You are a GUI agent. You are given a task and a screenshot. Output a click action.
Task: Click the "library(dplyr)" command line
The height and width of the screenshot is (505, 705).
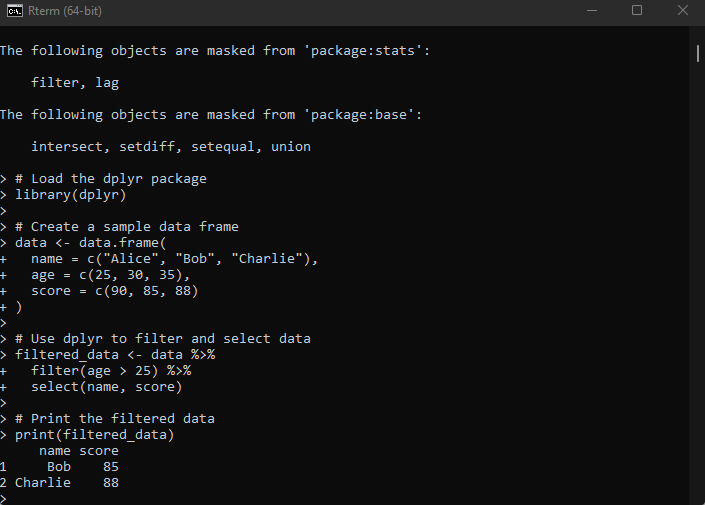point(70,195)
